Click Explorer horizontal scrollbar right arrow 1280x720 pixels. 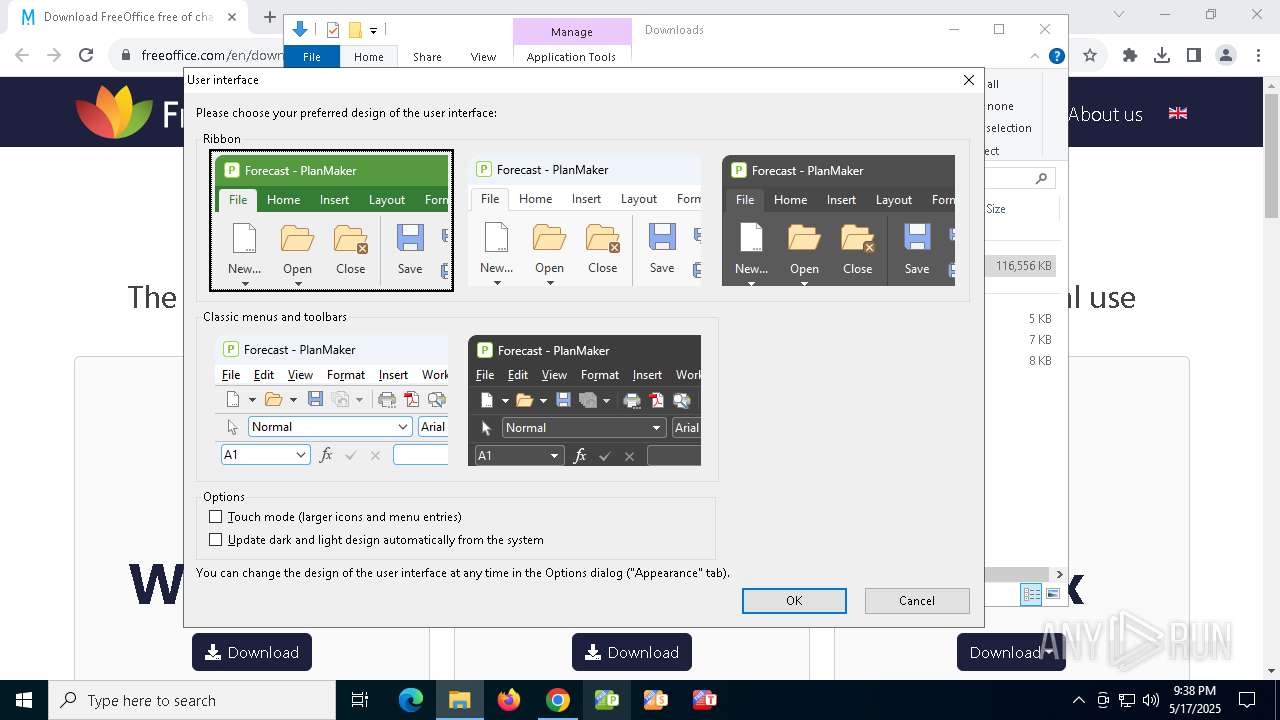point(1060,574)
